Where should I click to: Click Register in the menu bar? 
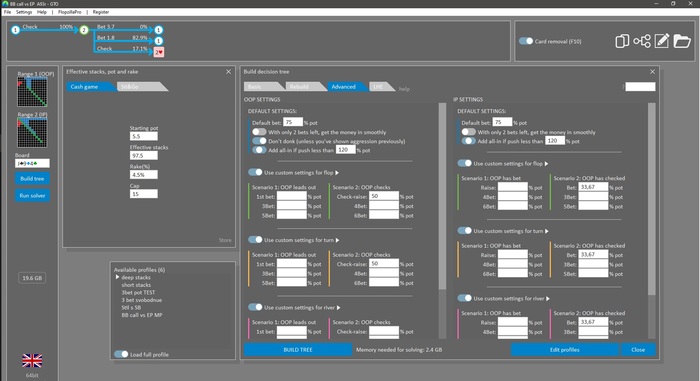[x=101, y=12]
